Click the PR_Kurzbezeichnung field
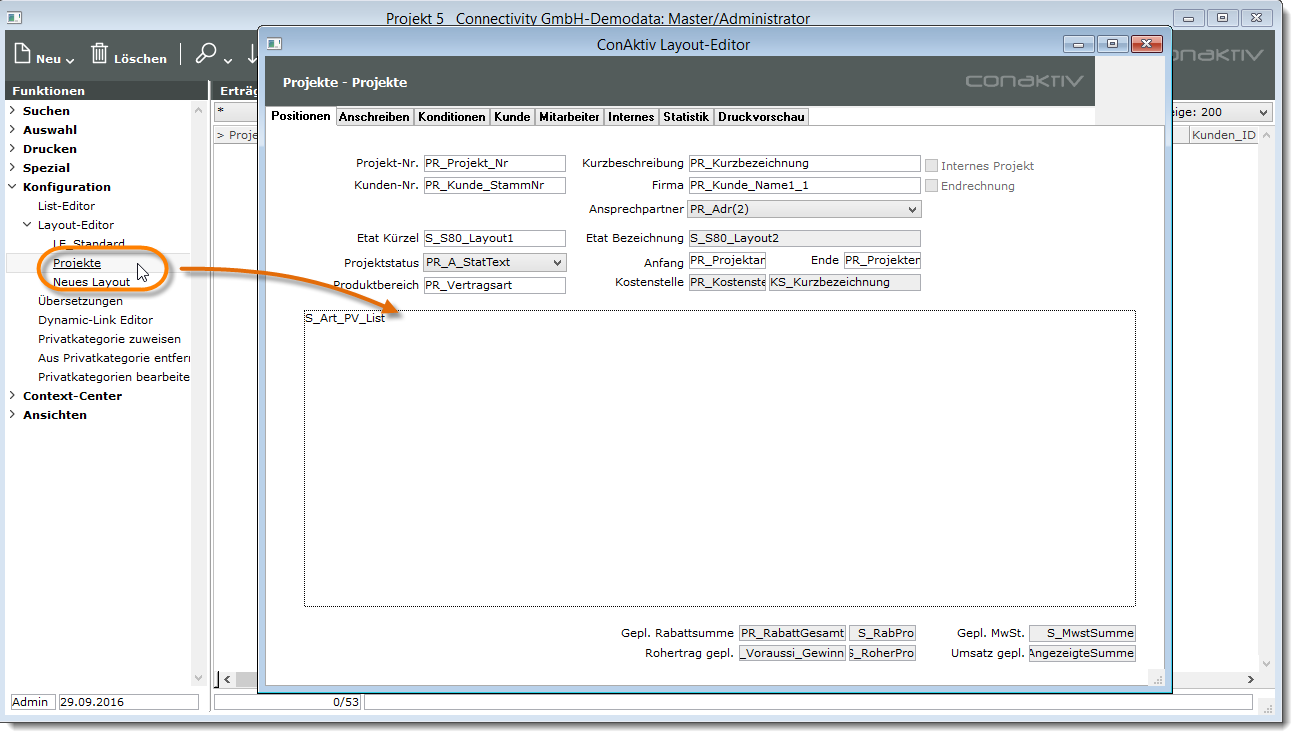The width and height of the screenshot is (1298, 738). point(803,163)
